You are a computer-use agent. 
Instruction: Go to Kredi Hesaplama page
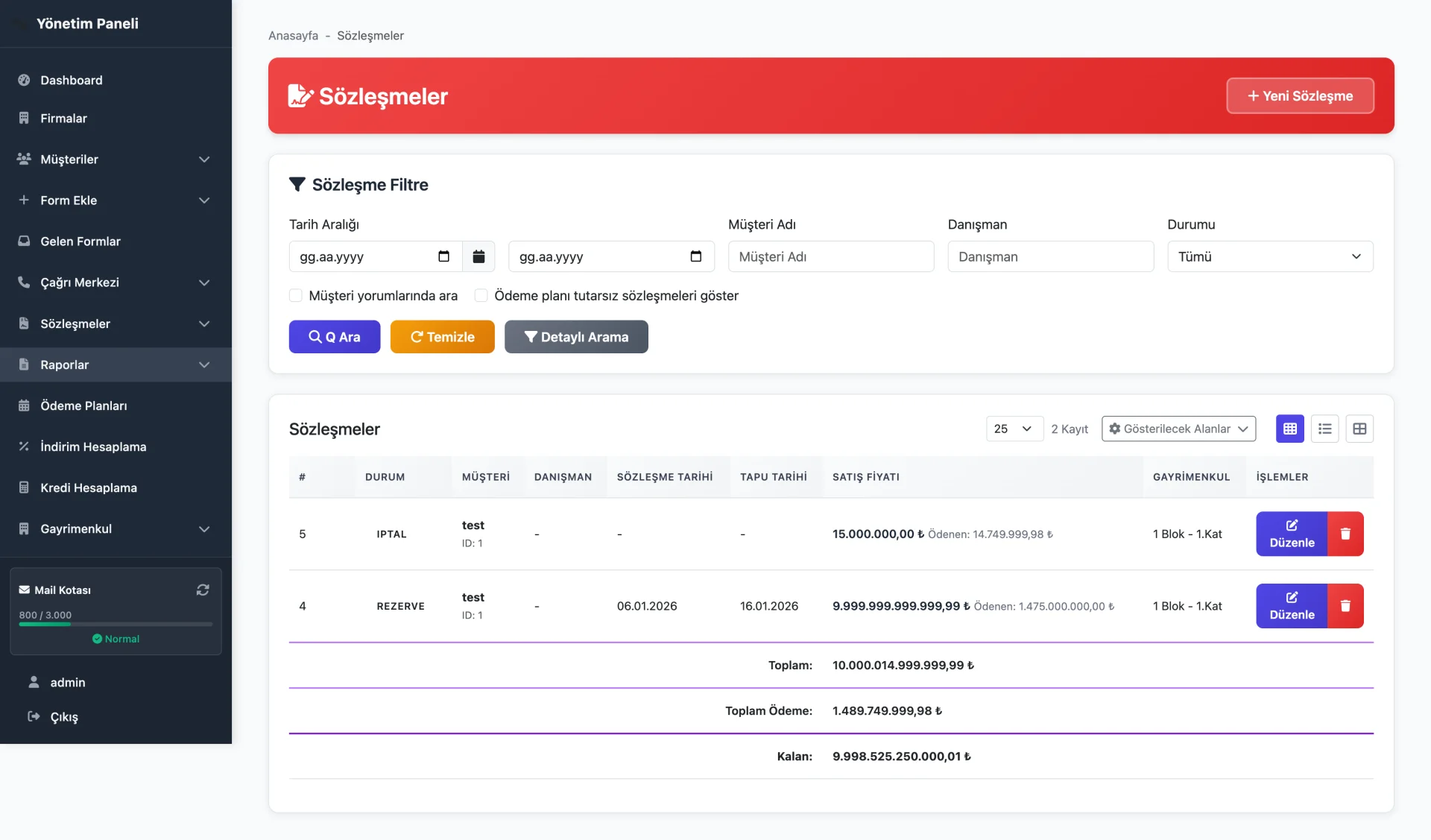tap(88, 487)
